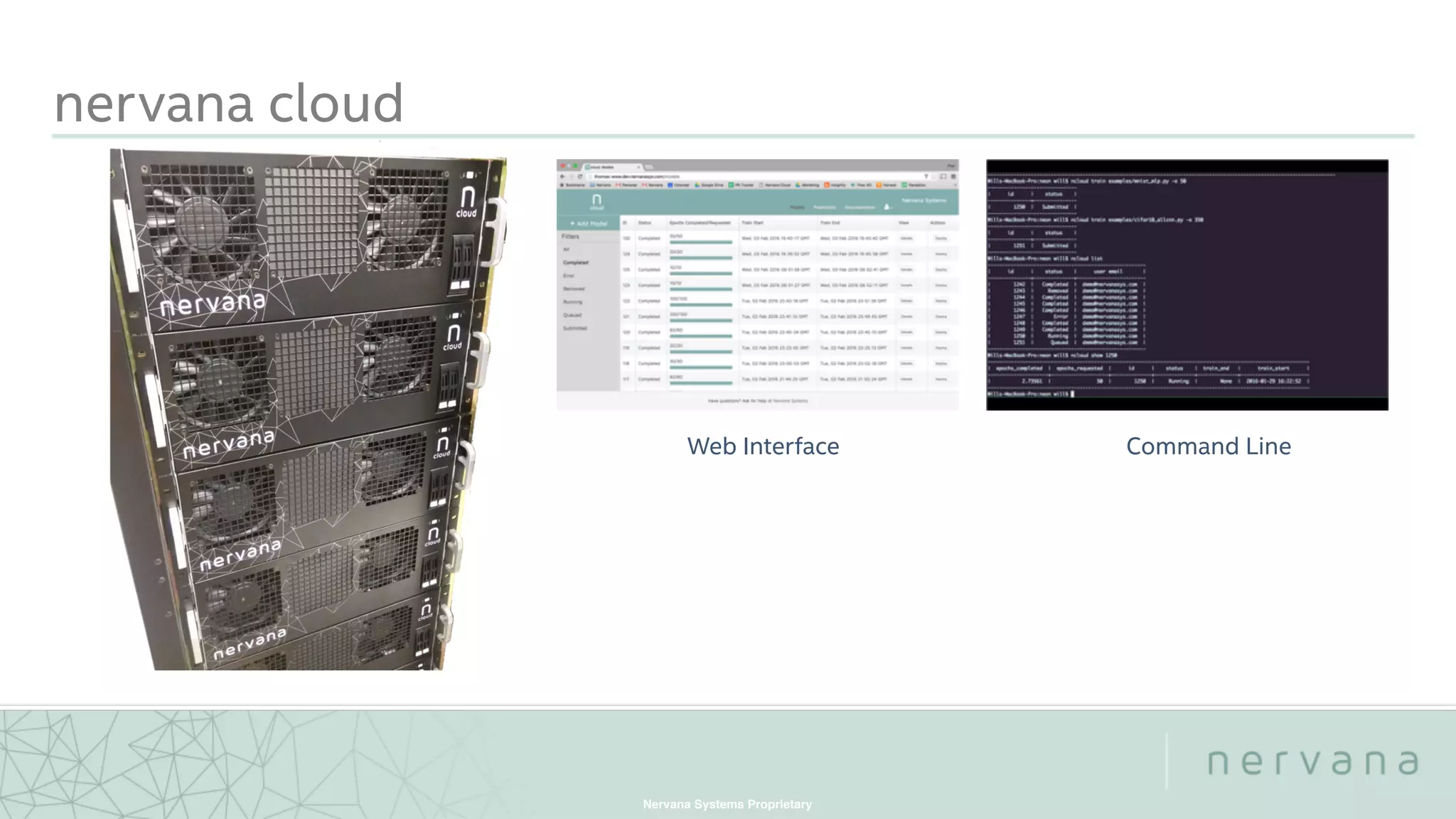The height and width of the screenshot is (819, 1456).
Task: Click the Nervana server rack photo
Action: click(308, 409)
